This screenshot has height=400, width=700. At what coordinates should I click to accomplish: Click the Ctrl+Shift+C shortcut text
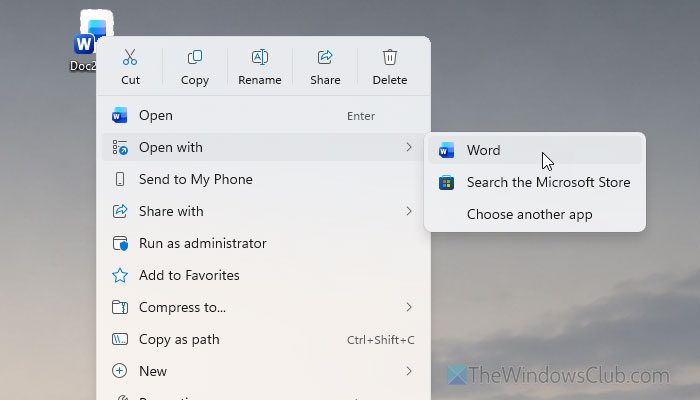click(380, 340)
